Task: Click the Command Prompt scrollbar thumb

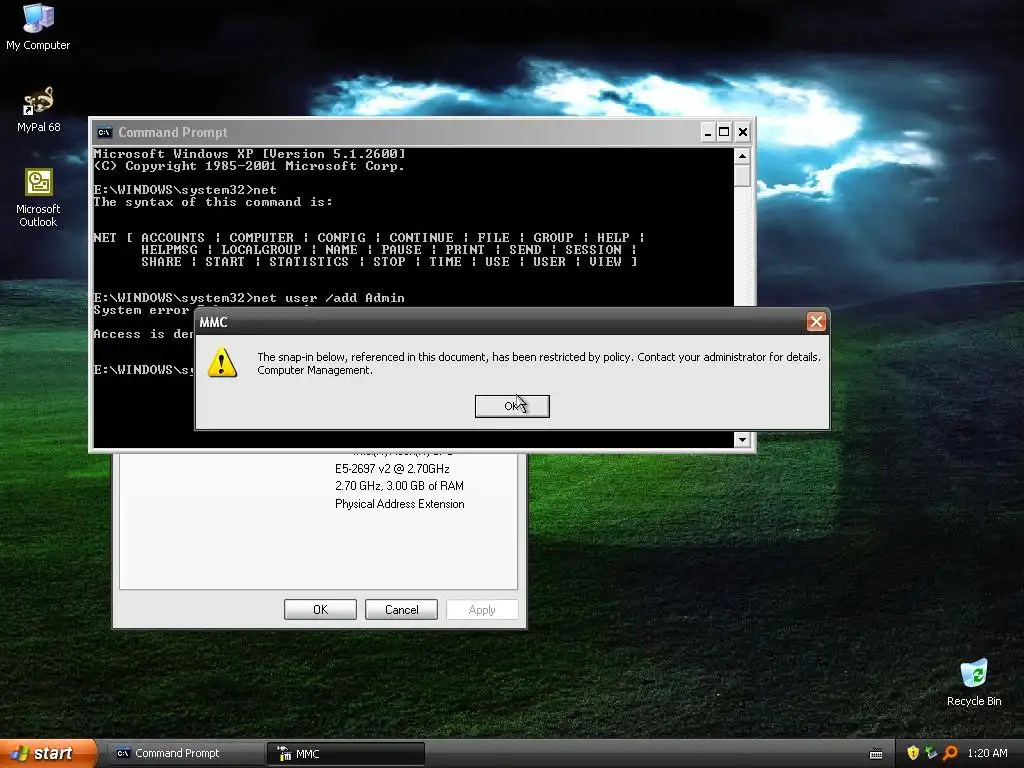Action: (742, 175)
